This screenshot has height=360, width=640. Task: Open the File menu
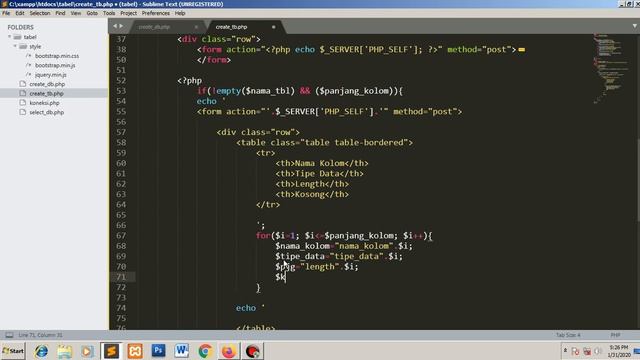[x=6, y=13]
